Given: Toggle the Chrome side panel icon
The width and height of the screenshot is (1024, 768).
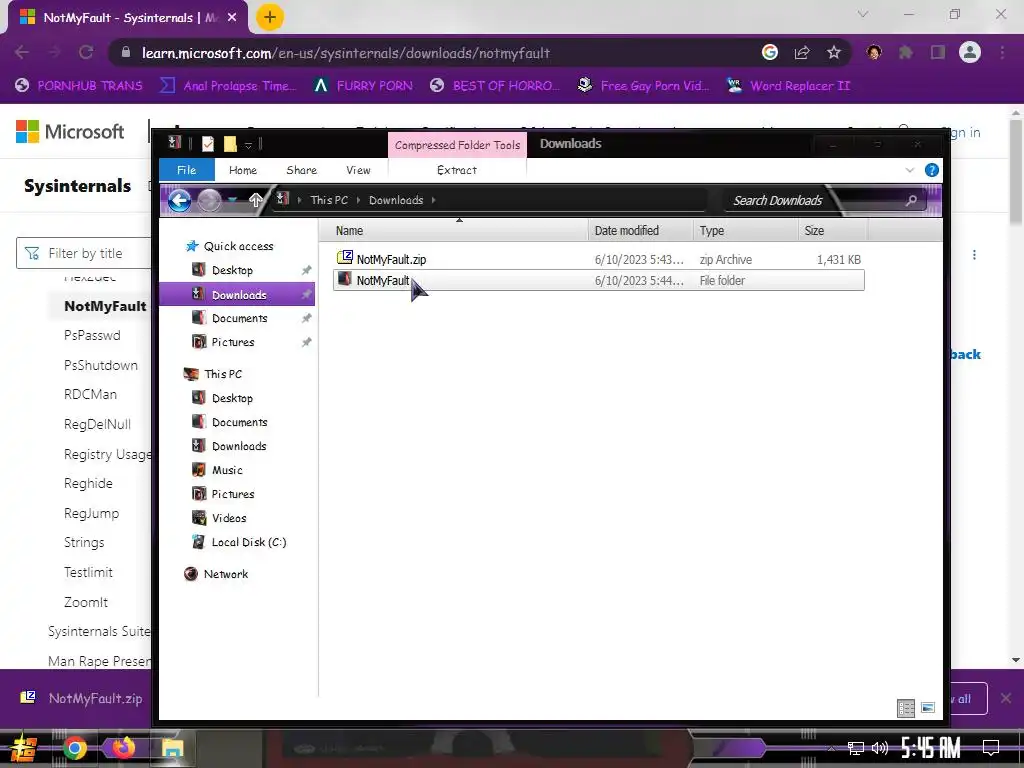Looking at the screenshot, I should coord(938,52).
